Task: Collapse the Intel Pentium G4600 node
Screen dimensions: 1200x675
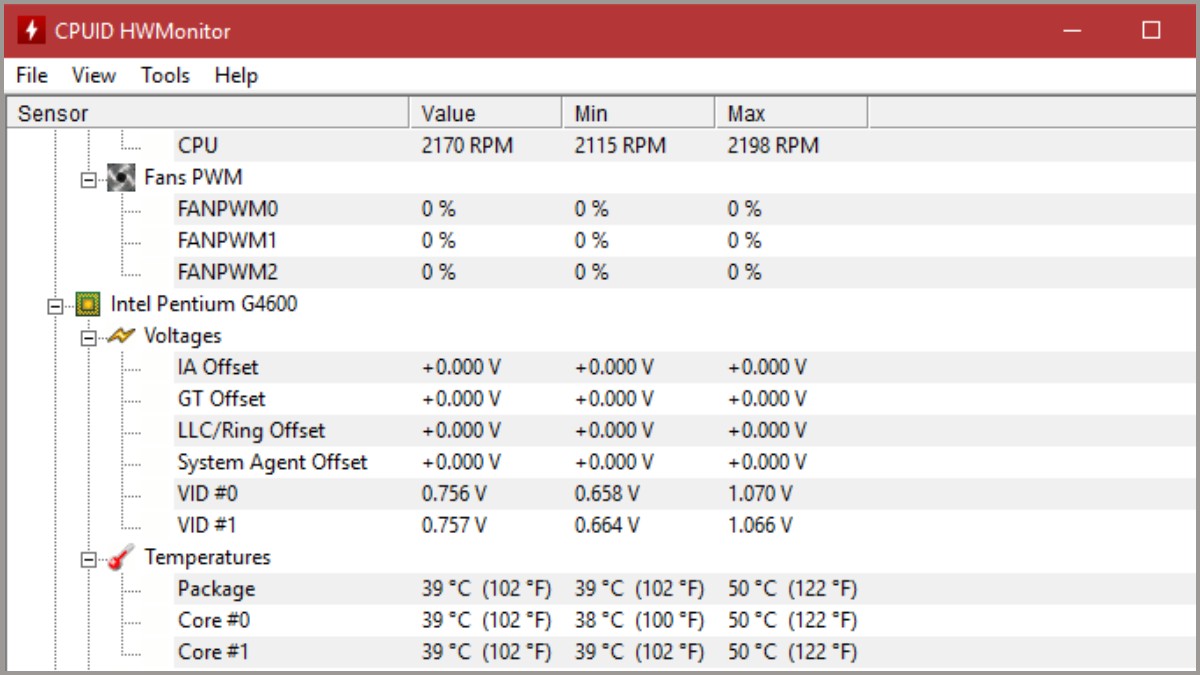Action: click(x=55, y=307)
